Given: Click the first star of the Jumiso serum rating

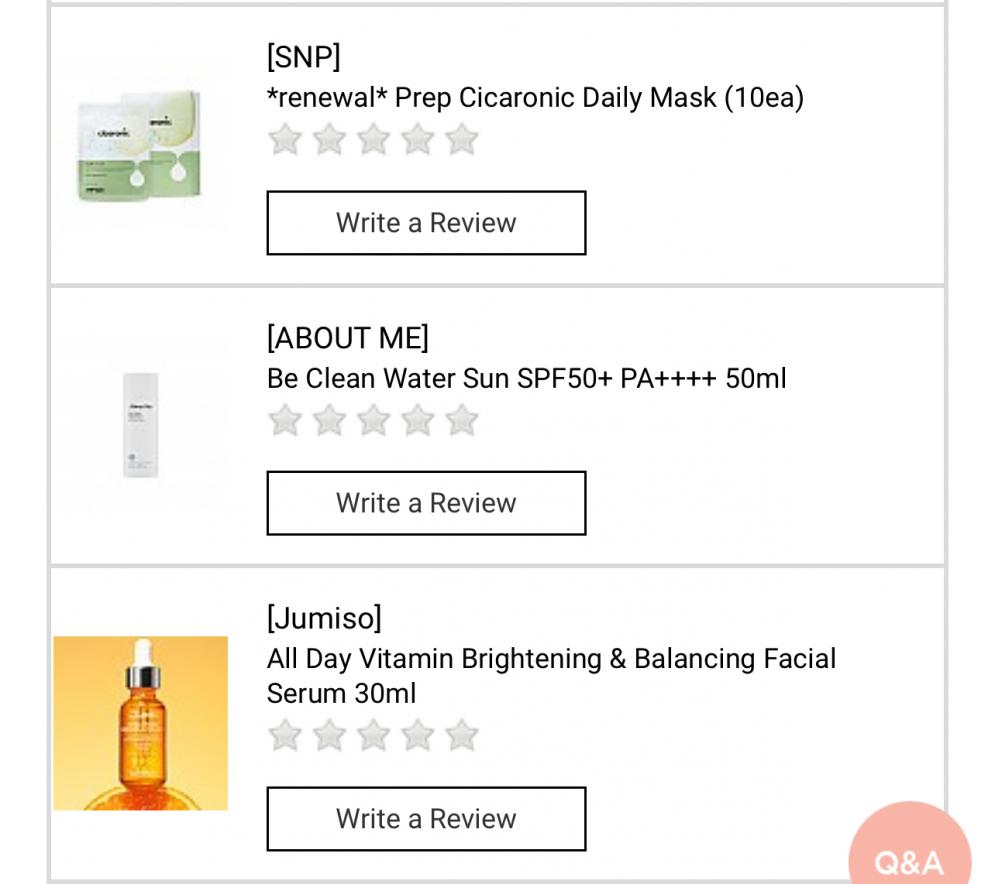Looking at the screenshot, I should (x=285, y=736).
